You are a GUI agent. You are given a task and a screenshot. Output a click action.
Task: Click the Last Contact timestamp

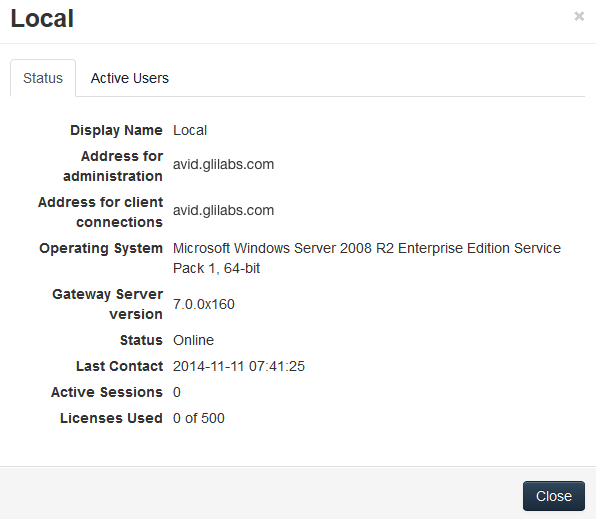(239, 366)
